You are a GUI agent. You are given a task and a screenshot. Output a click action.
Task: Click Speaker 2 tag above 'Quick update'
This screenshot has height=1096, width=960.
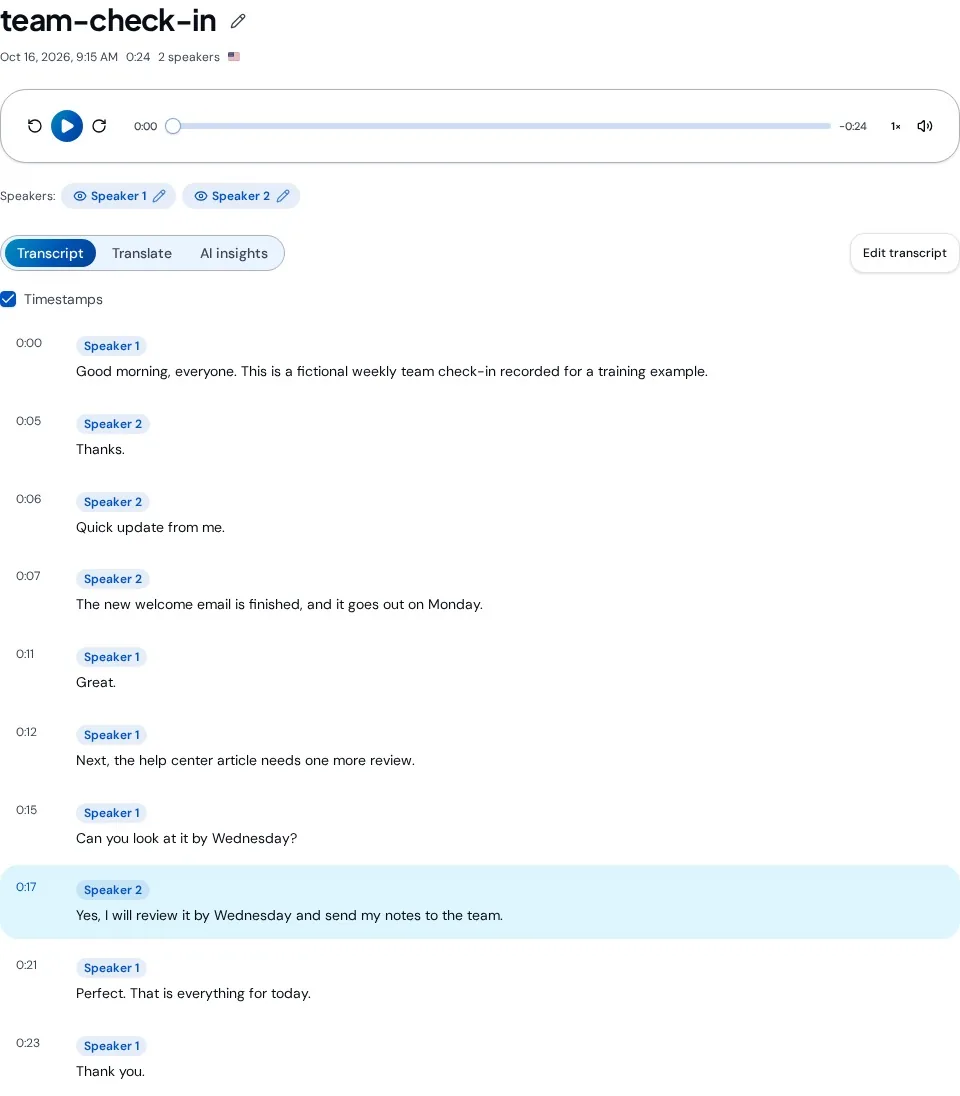tap(113, 502)
